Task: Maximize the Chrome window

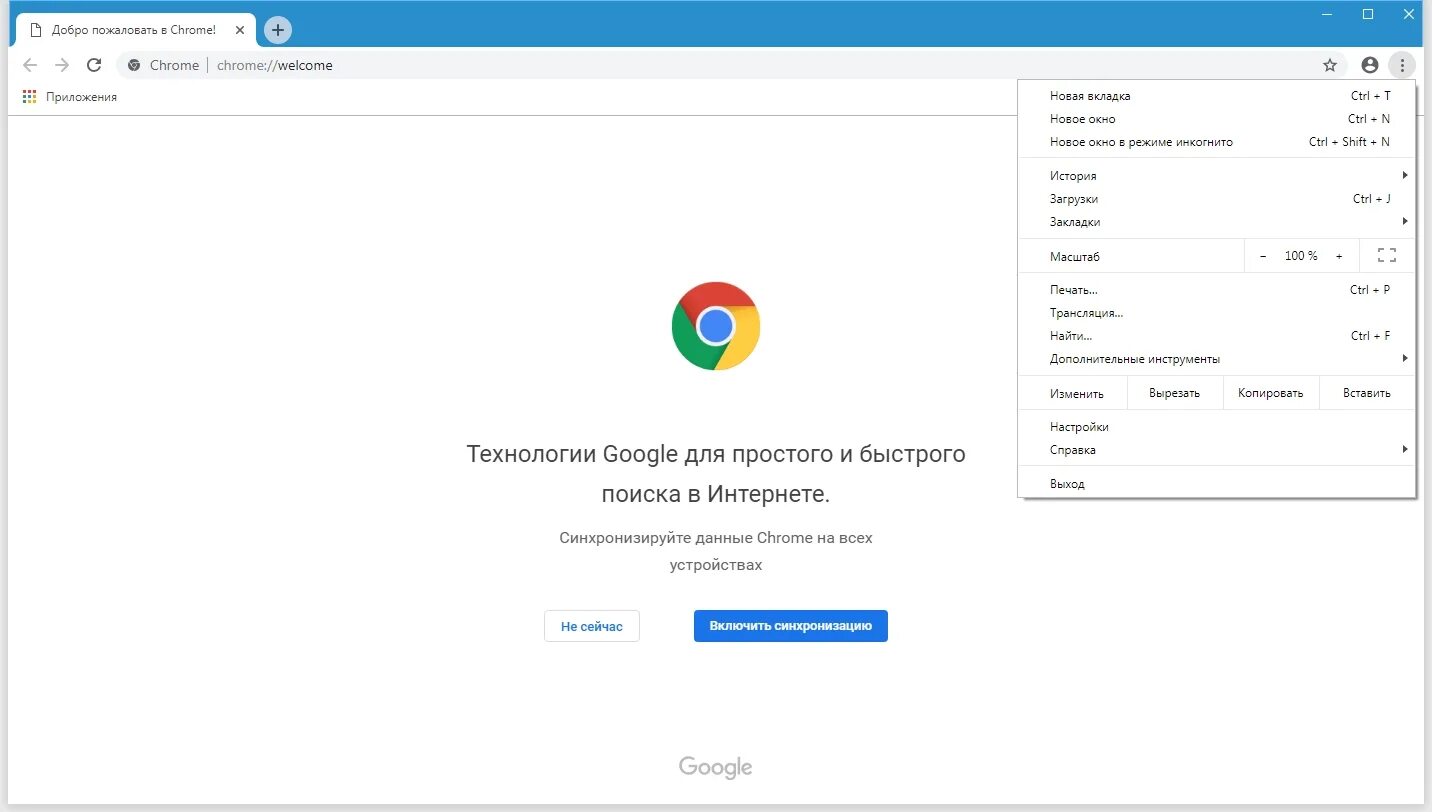Action: click(x=1368, y=14)
